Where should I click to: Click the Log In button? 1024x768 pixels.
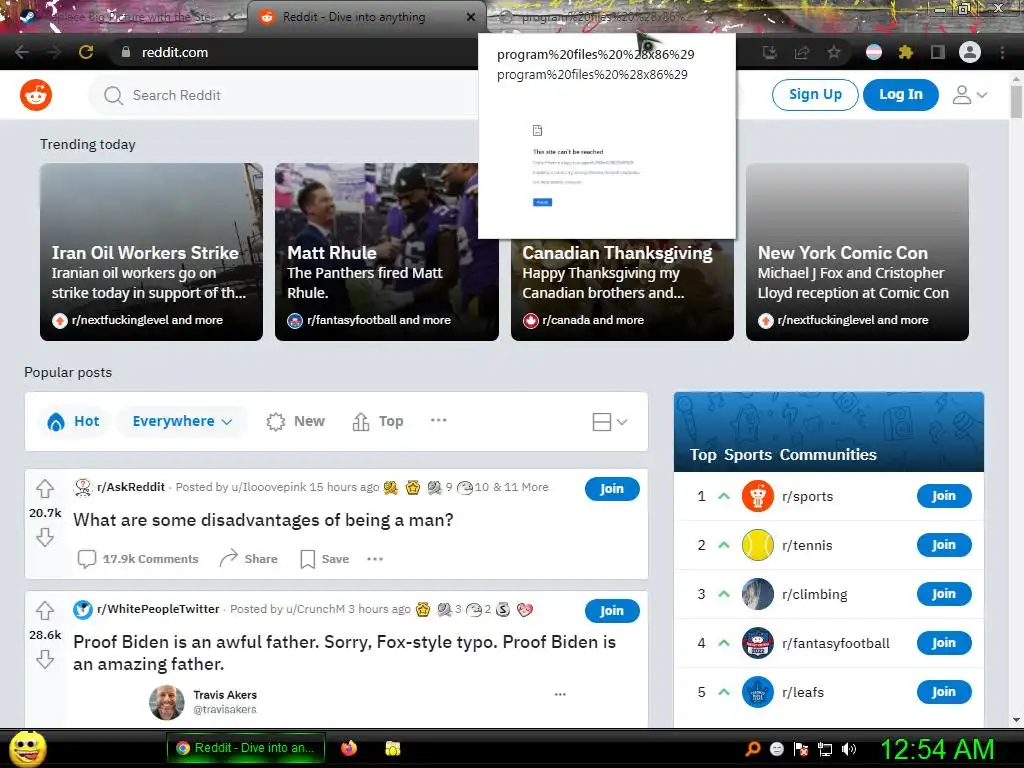pos(901,95)
